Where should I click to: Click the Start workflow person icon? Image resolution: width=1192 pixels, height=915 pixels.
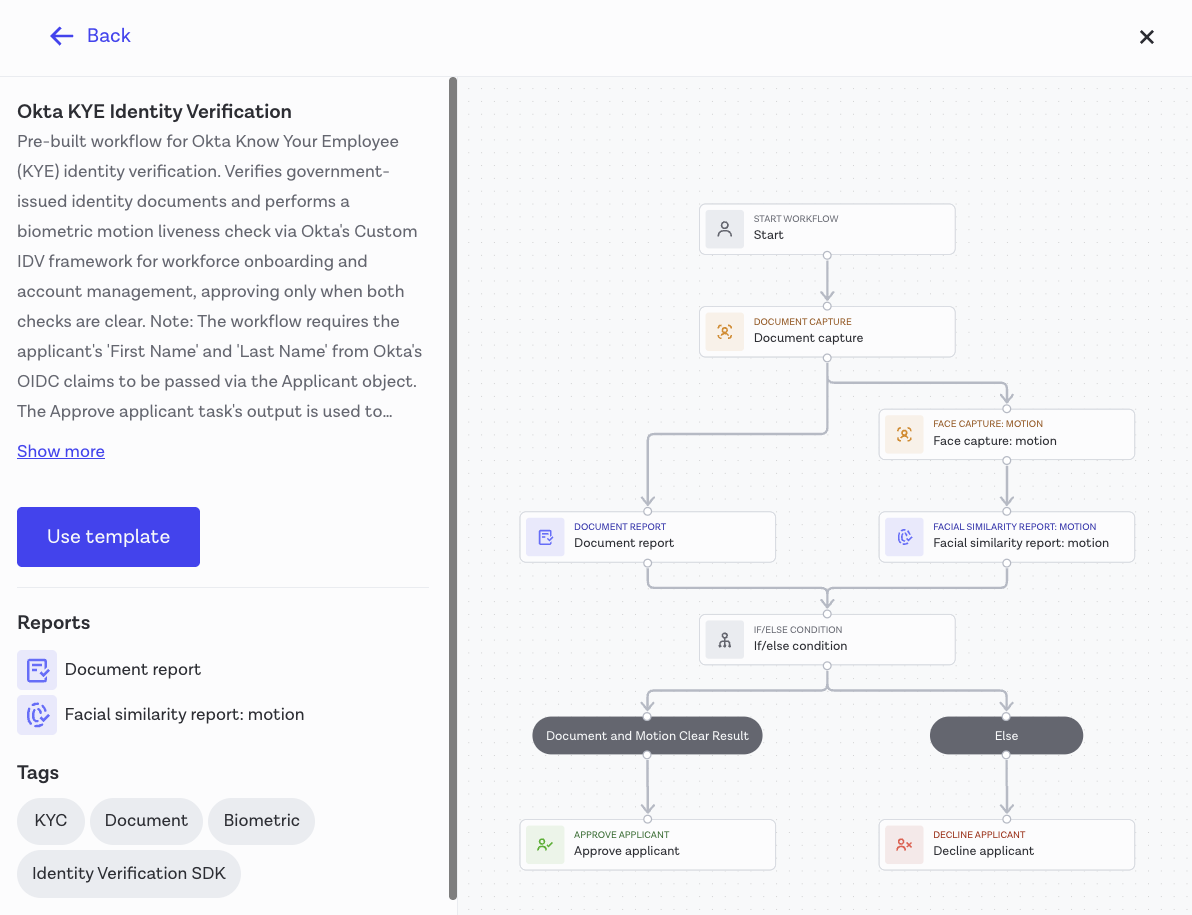point(724,230)
